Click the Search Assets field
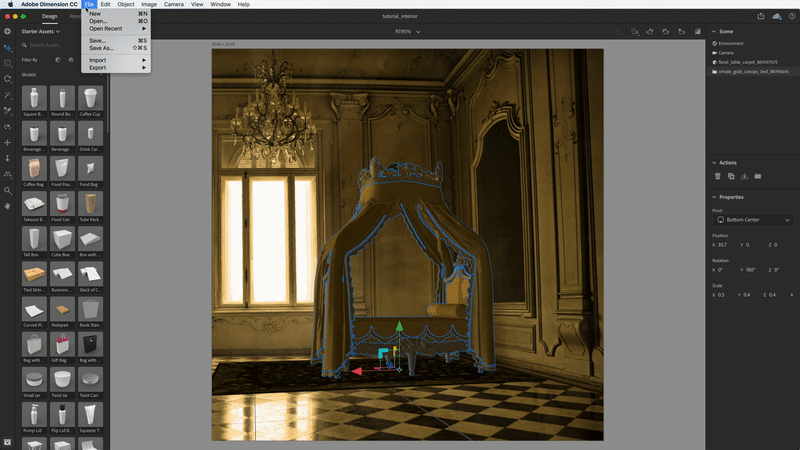Viewport: 800px width, 450px height. 65,46
